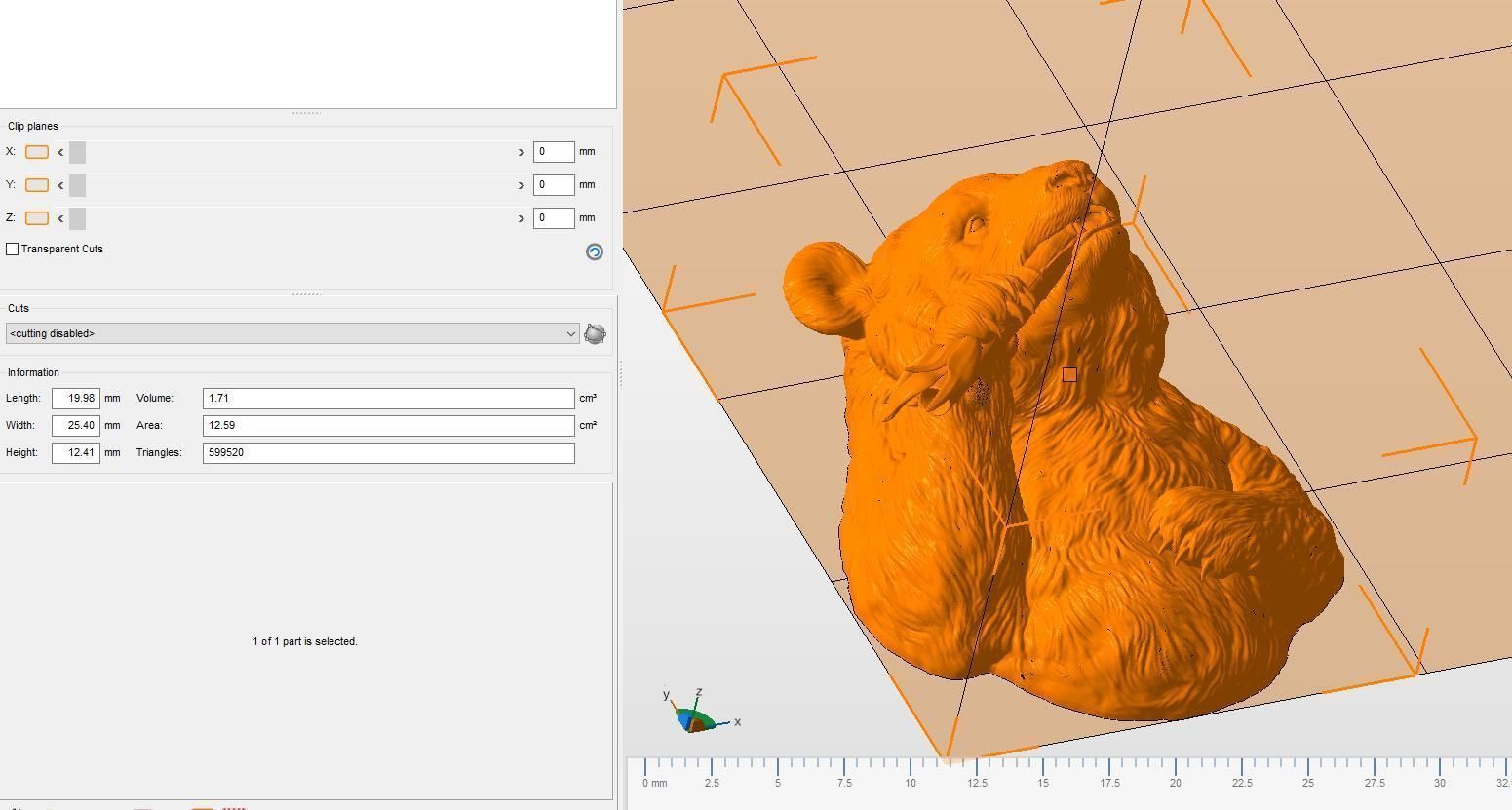Viewport: 1512px width, 810px height.
Task: Click the X clip plane mm value field
Action: pyautogui.click(x=554, y=152)
